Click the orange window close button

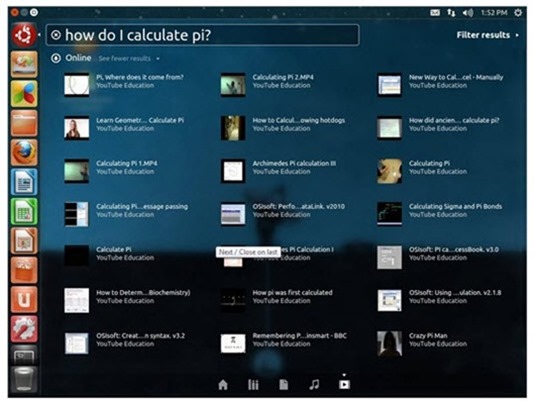[14, 13]
